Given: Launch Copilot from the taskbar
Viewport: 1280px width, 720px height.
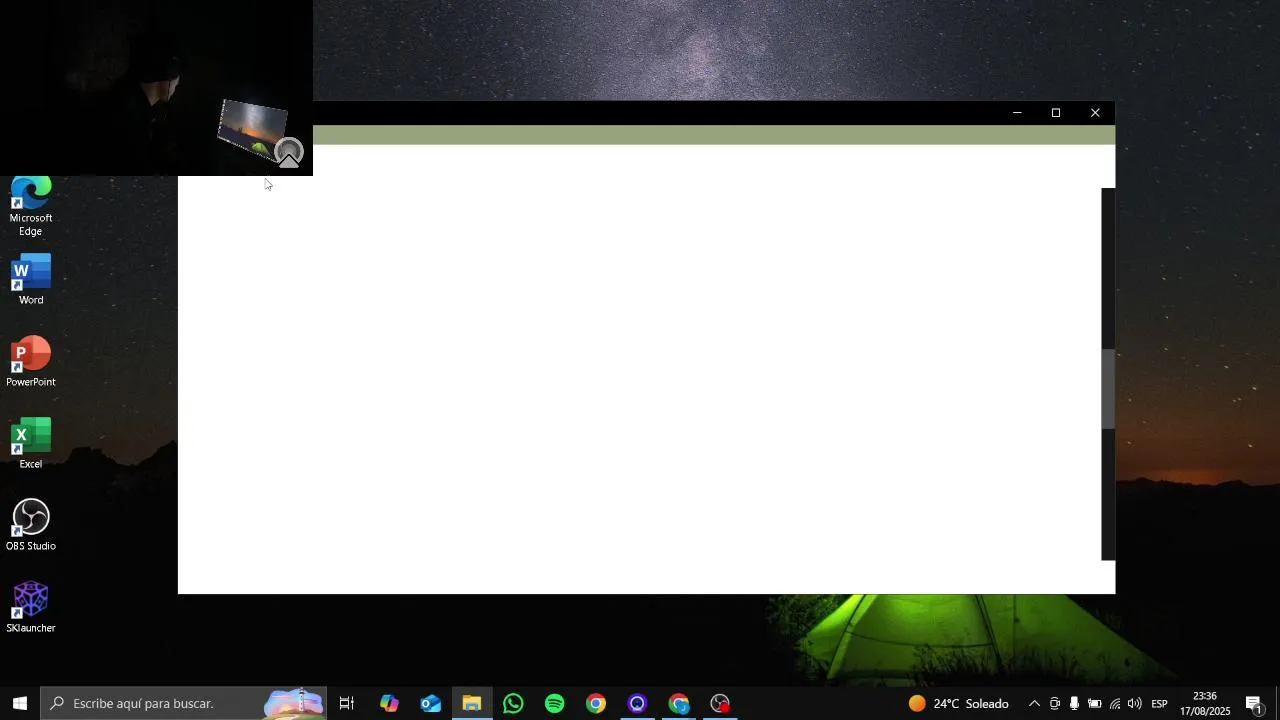Looking at the screenshot, I should [x=389, y=703].
